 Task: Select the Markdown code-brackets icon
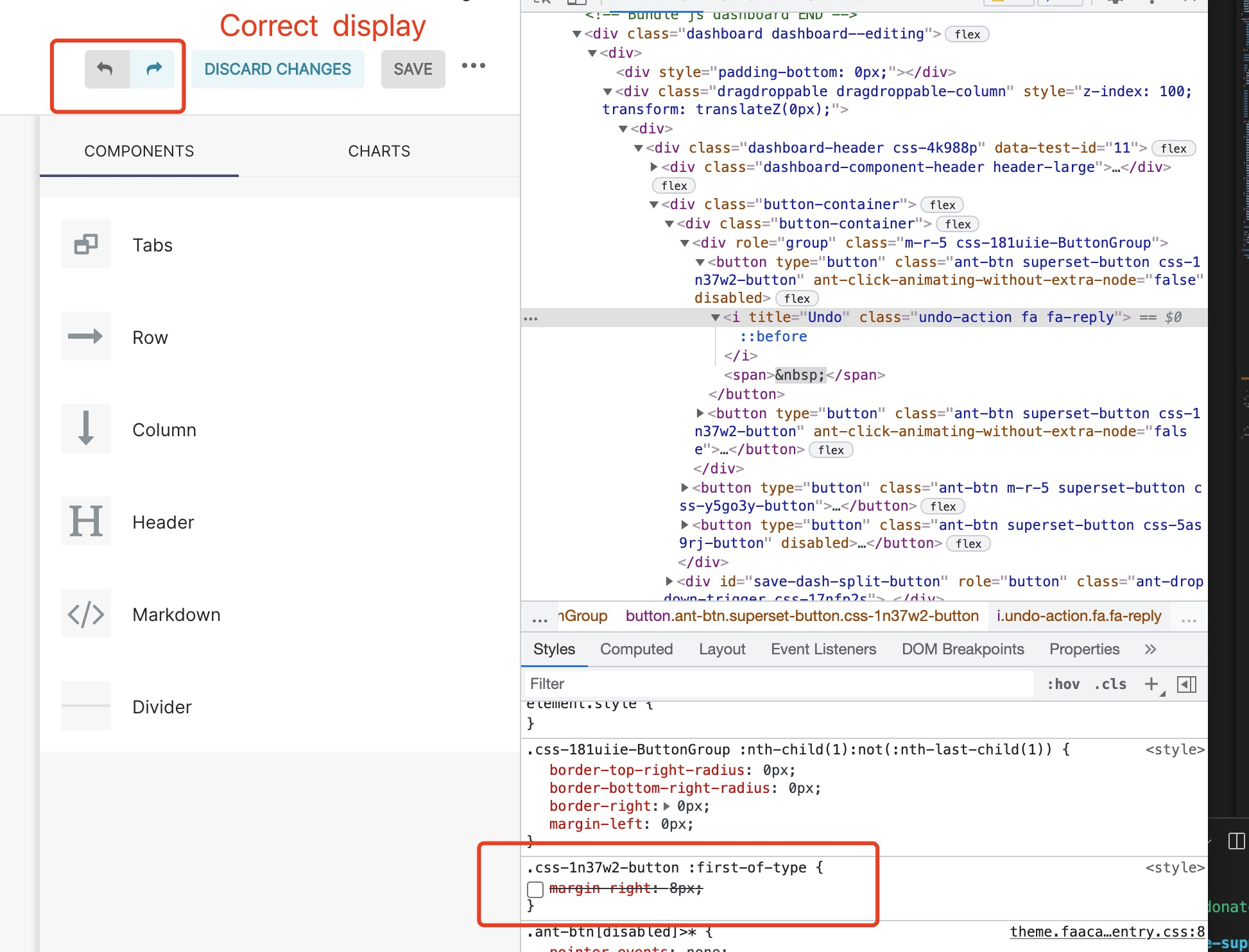(x=86, y=614)
